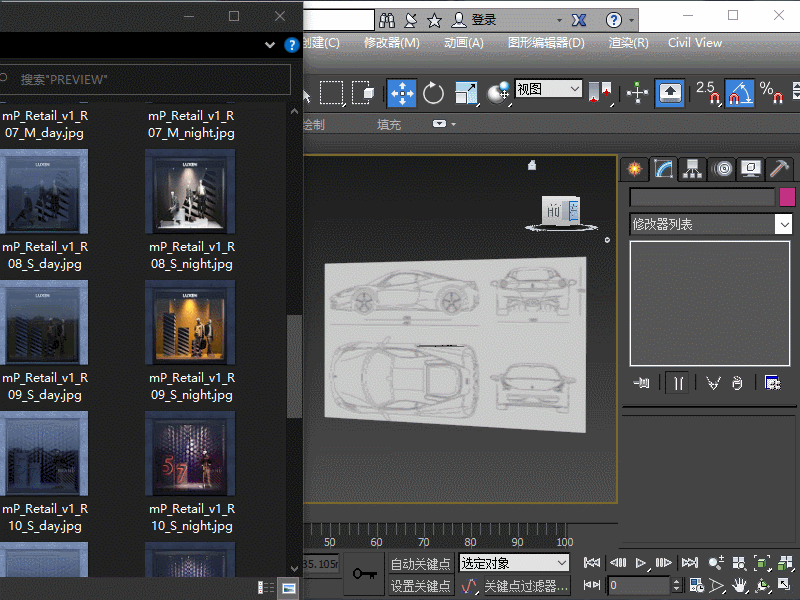The image size is (800, 600).
Task: Activate the Rotate tool
Action: click(x=433, y=93)
